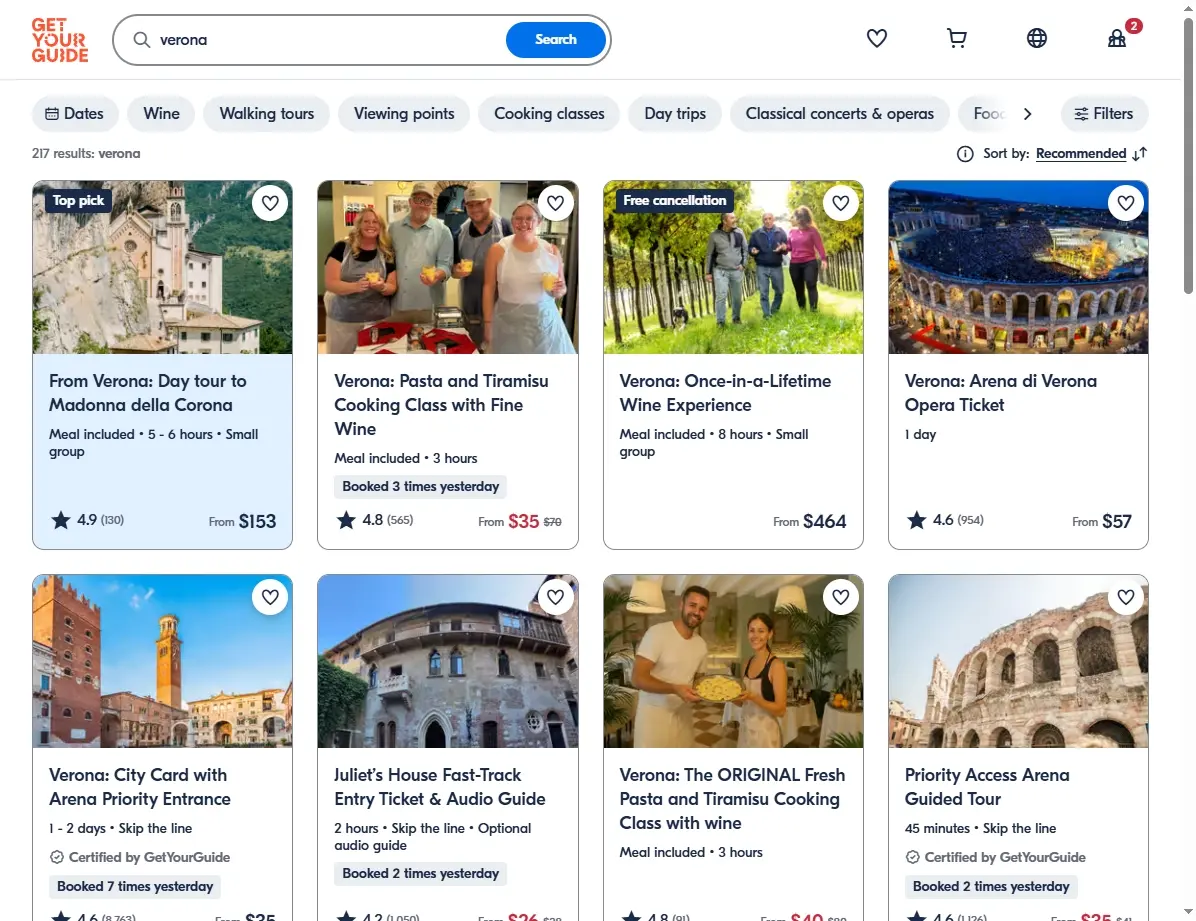Screen dimensions: 1196x921
Task: Click the cooking class group photo
Action: pyautogui.click(x=448, y=267)
